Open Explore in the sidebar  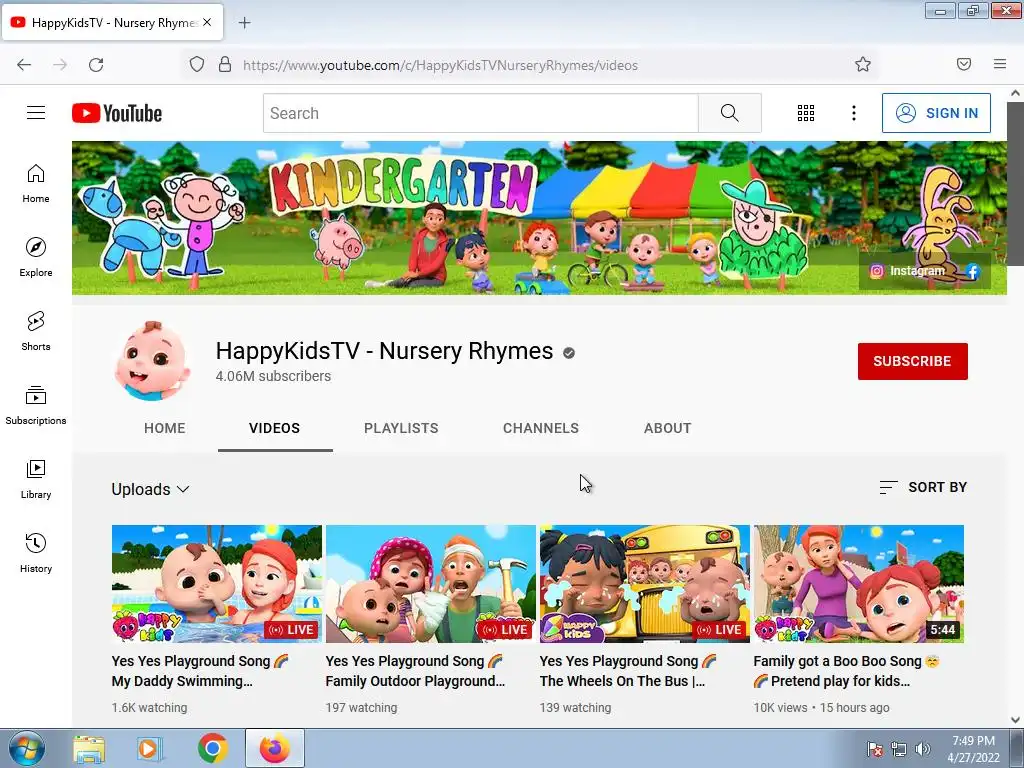click(36, 257)
